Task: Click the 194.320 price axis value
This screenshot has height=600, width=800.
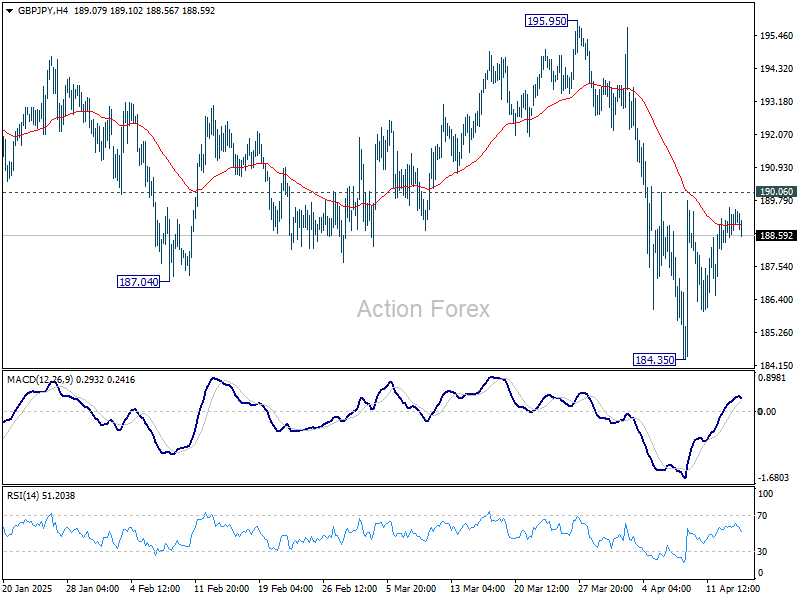Action: tap(777, 69)
